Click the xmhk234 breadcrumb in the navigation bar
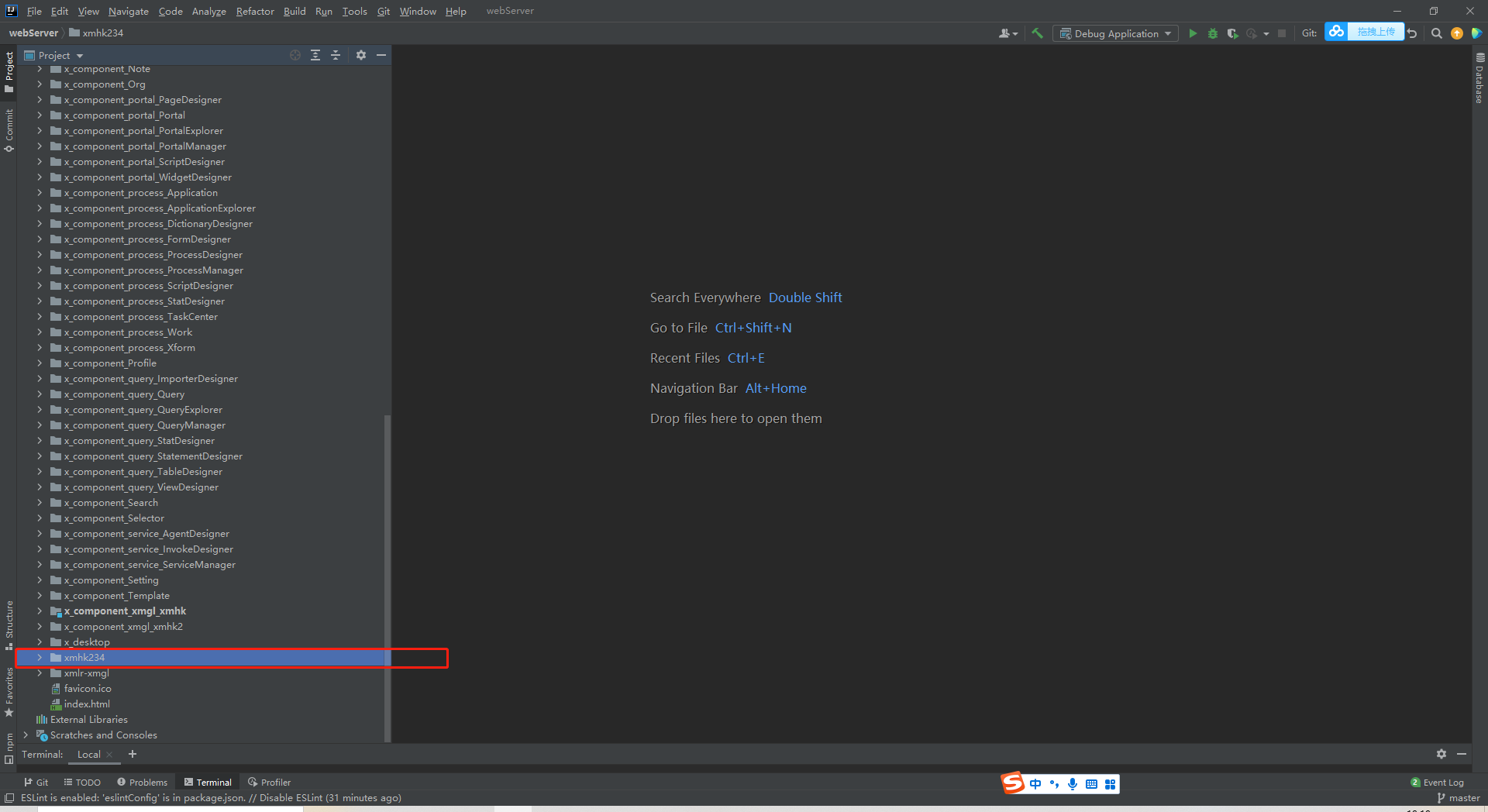Viewport: 1488px width, 812px height. click(x=96, y=33)
